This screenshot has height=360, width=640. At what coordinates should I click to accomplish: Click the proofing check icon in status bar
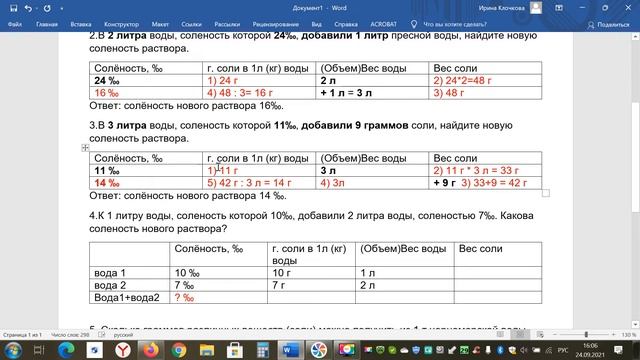102,335
